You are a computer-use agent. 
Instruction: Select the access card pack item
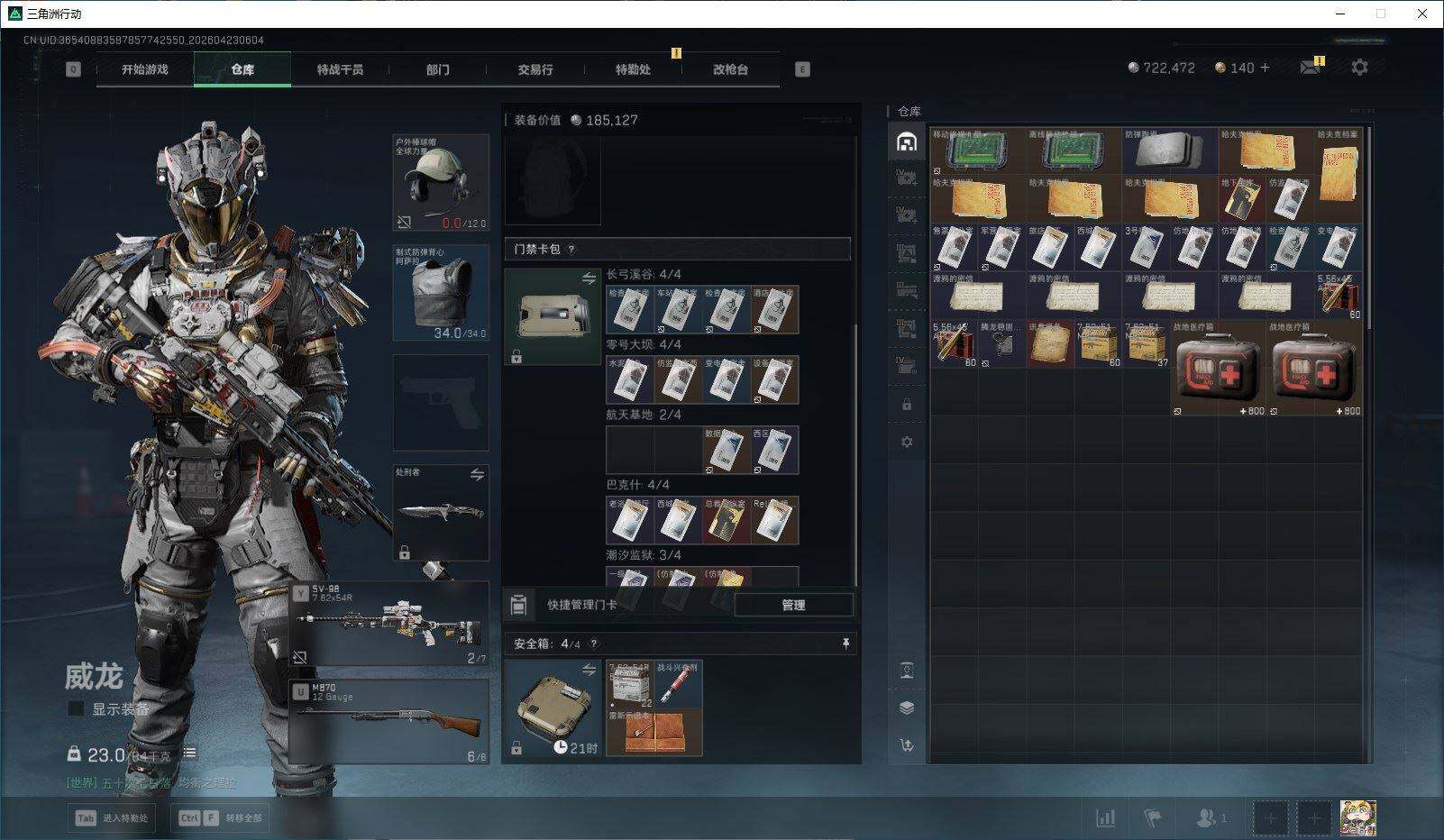(x=553, y=316)
